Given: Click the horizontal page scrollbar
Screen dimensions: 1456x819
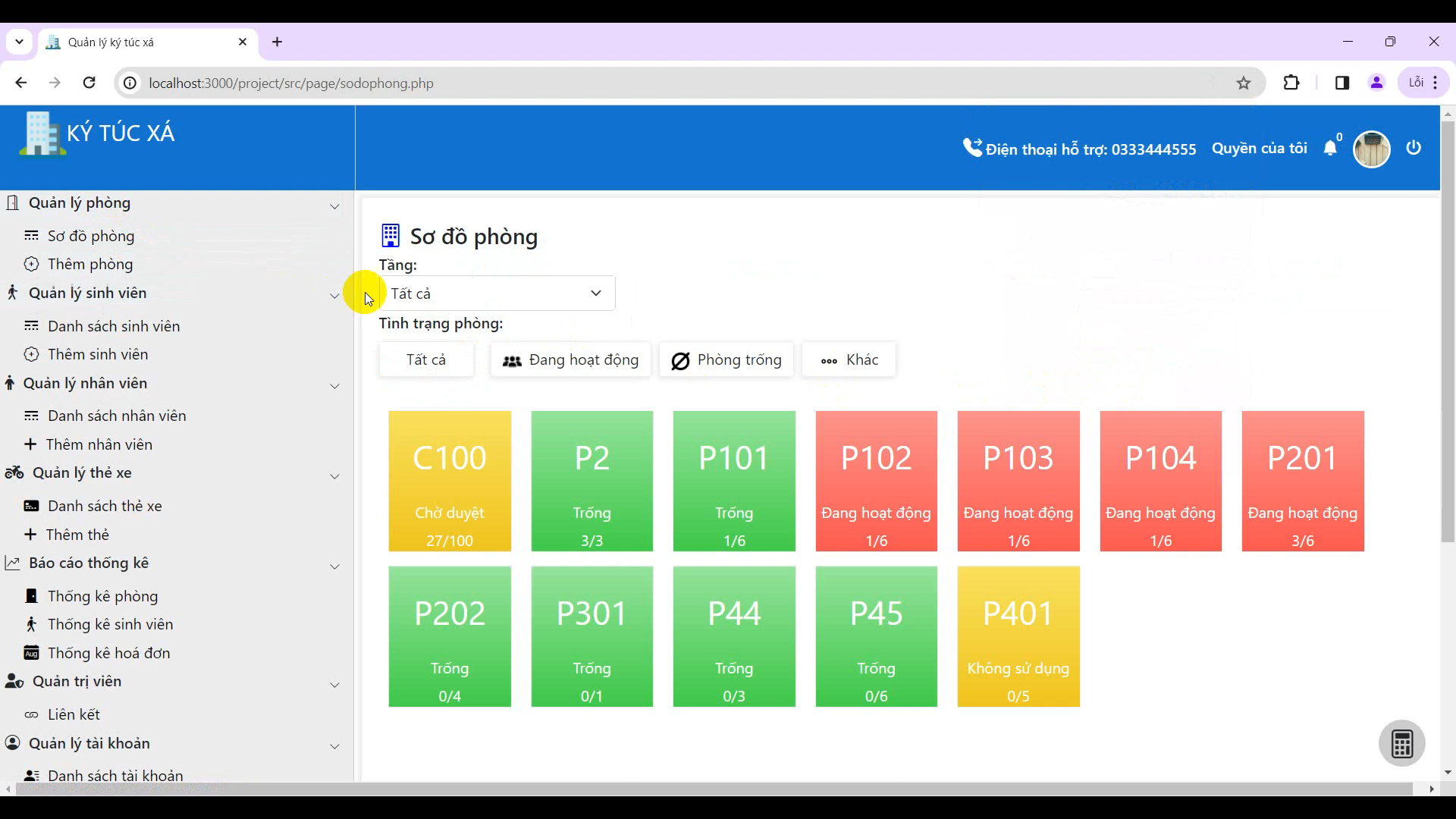Looking at the screenshot, I should [713, 789].
